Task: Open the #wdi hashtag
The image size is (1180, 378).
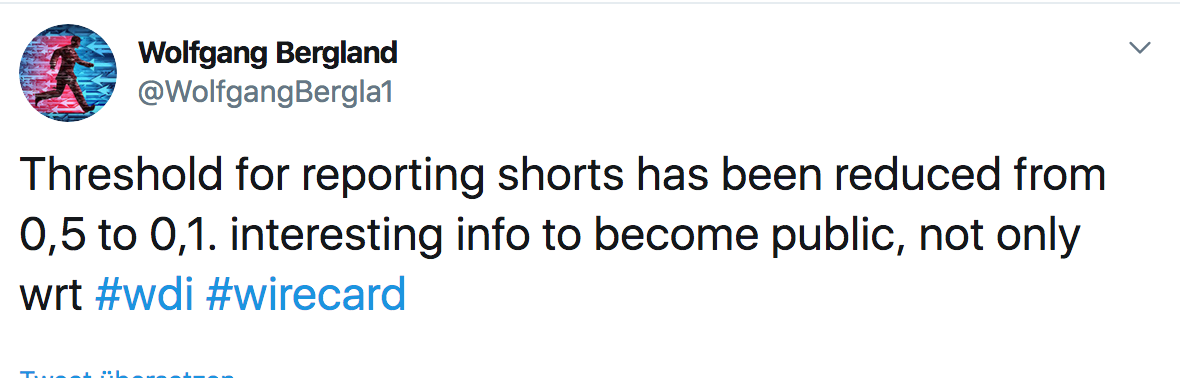Action: coord(144,294)
